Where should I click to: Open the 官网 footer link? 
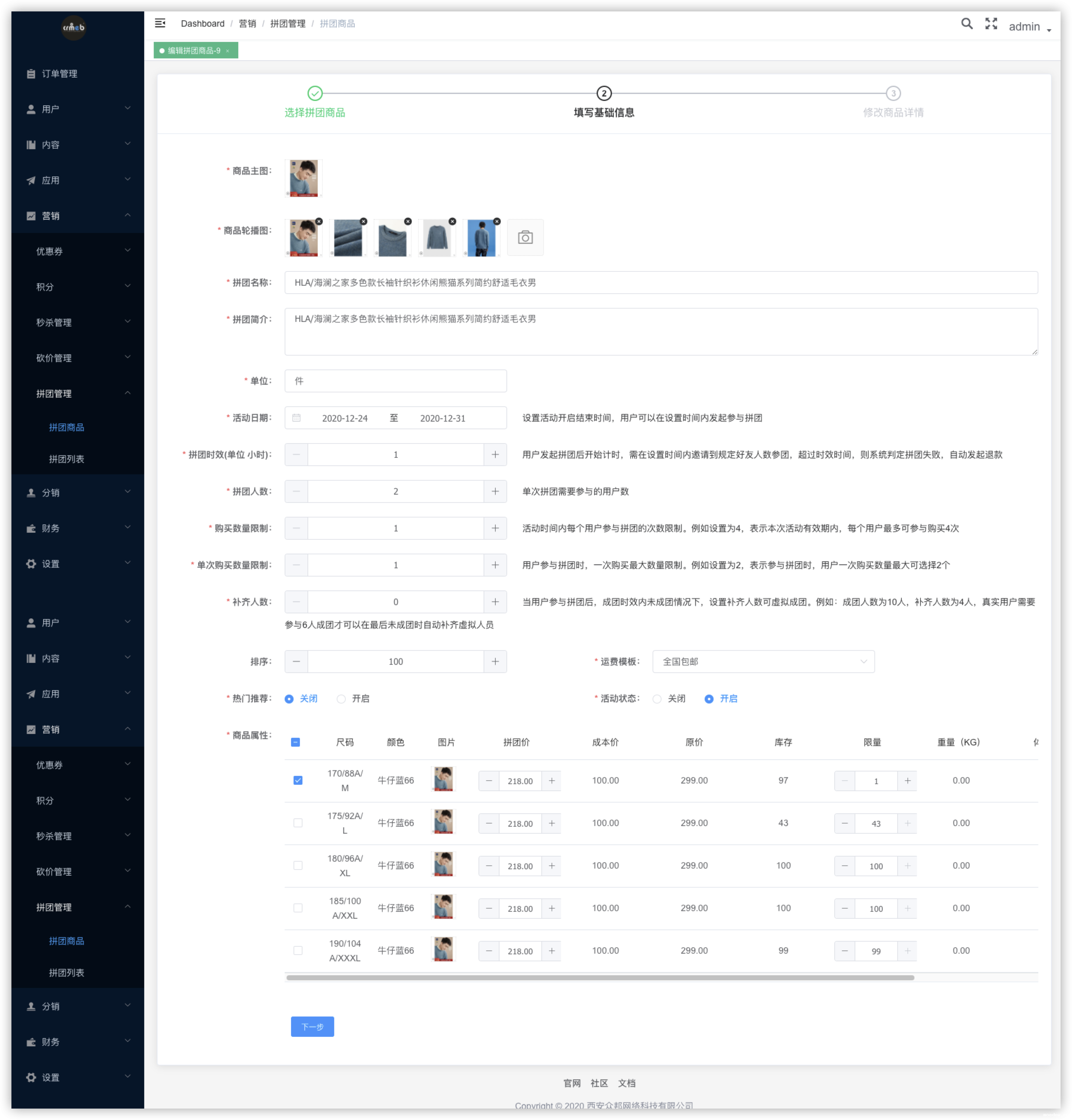tap(572, 1083)
